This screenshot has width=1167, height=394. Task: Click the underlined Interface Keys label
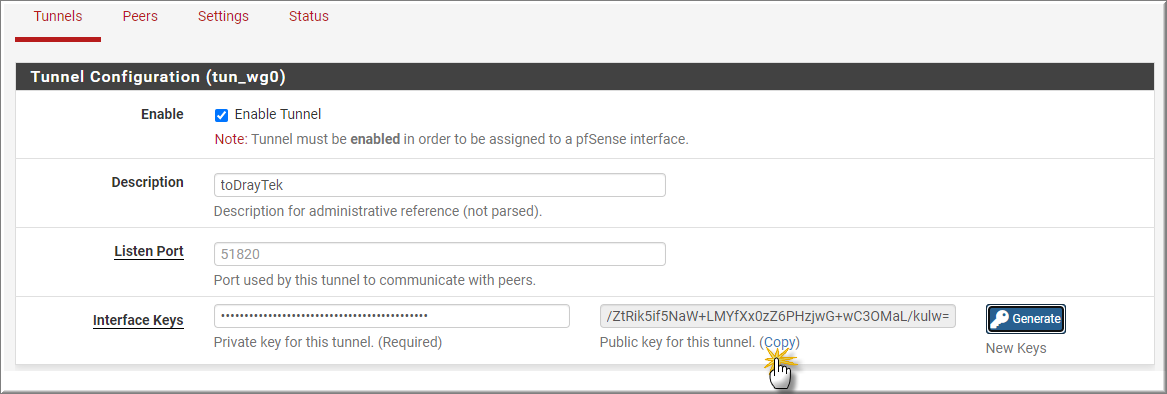pos(138,321)
